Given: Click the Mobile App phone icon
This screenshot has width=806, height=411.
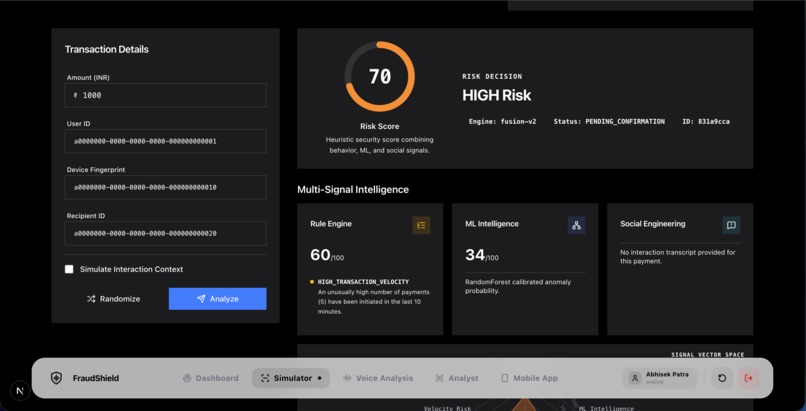Looking at the screenshot, I should 505,378.
